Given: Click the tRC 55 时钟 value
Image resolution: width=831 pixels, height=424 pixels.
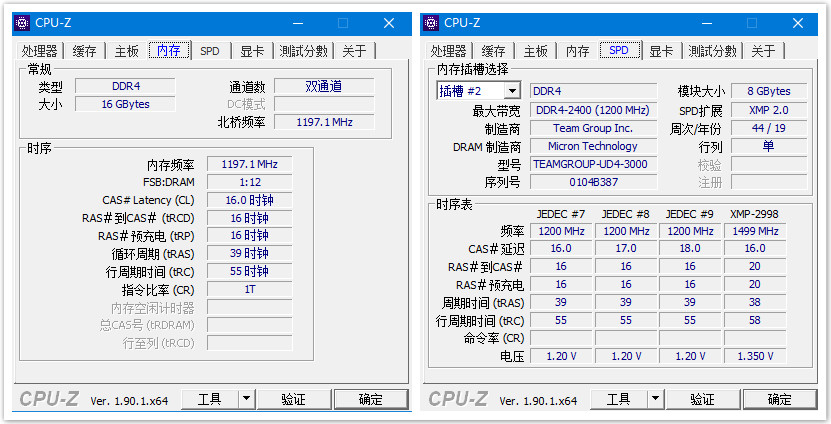Looking at the screenshot, I should (x=249, y=271).
